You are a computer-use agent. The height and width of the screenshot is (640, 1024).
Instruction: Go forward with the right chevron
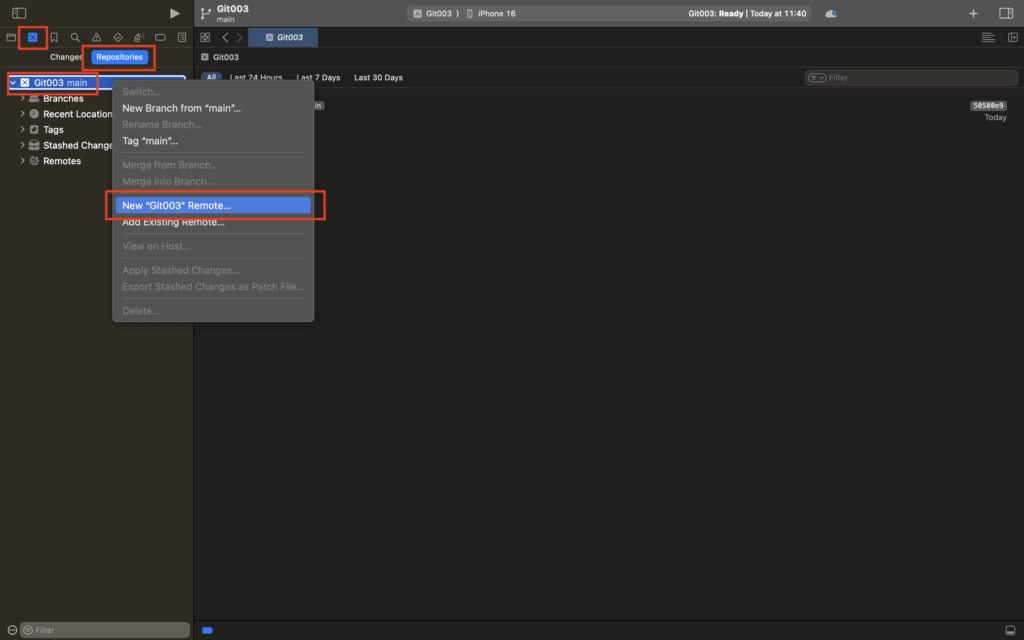(240, 37)
